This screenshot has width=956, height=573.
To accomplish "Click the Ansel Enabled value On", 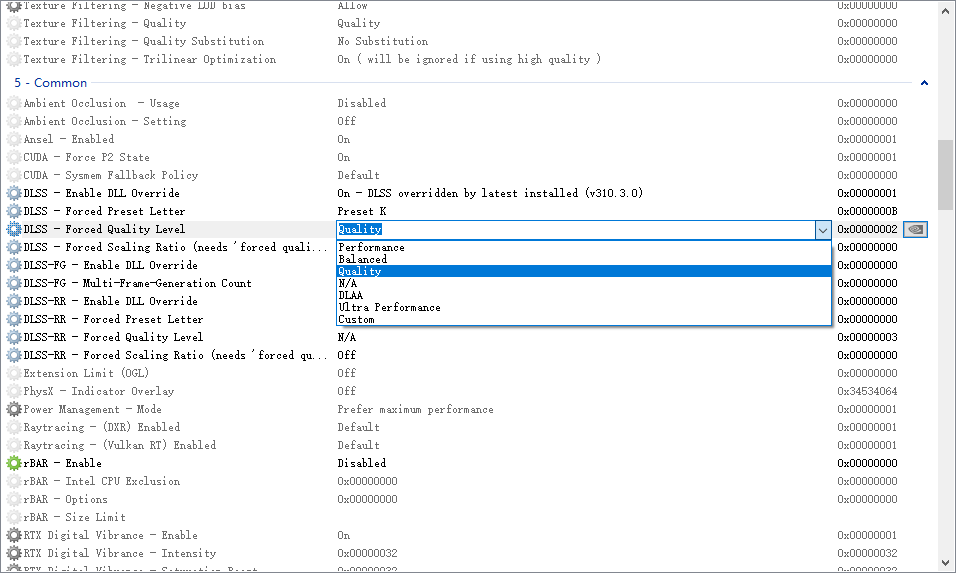I will pos(344,139).
